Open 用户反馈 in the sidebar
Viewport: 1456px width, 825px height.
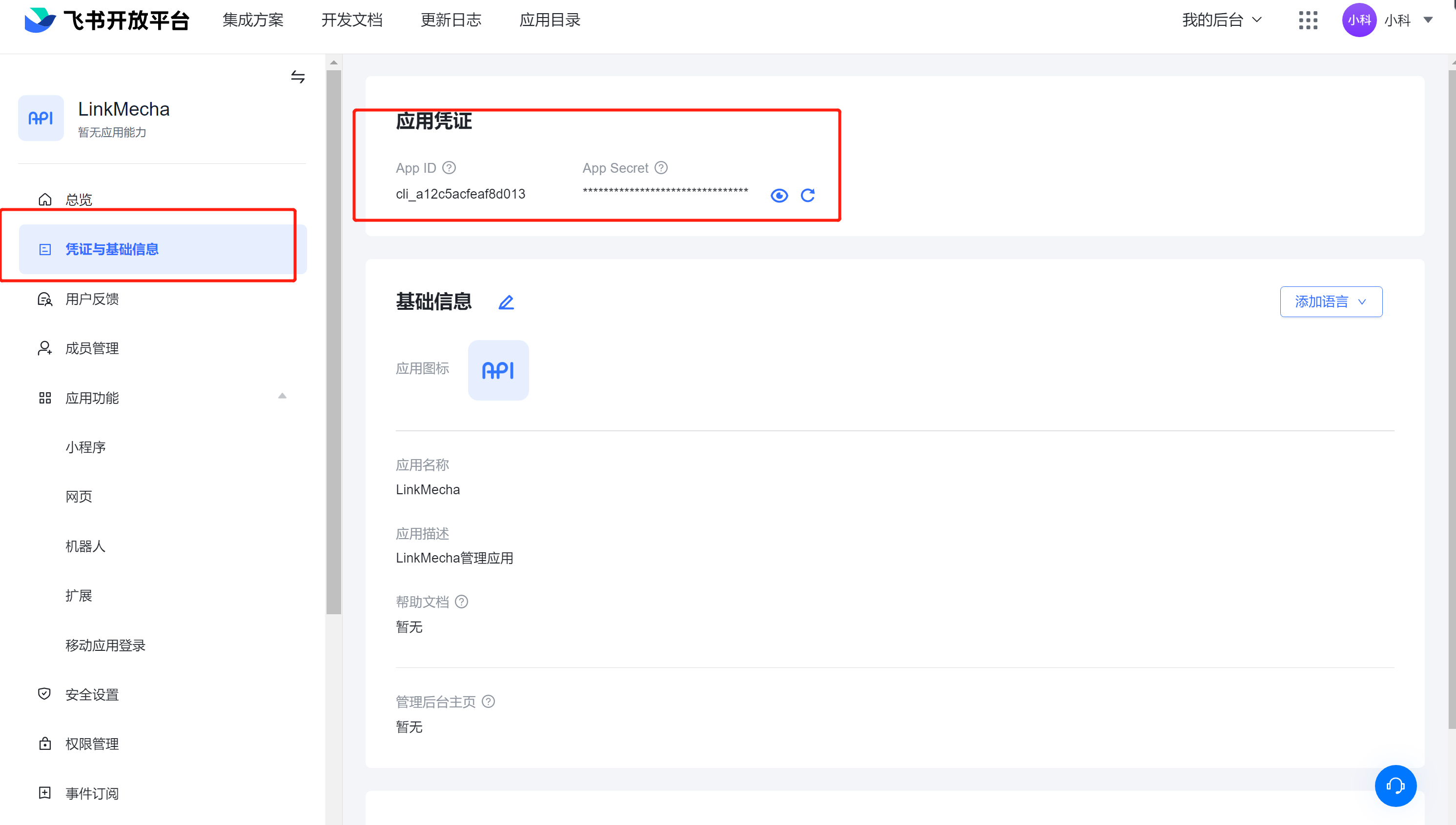(x=92, y=299)
